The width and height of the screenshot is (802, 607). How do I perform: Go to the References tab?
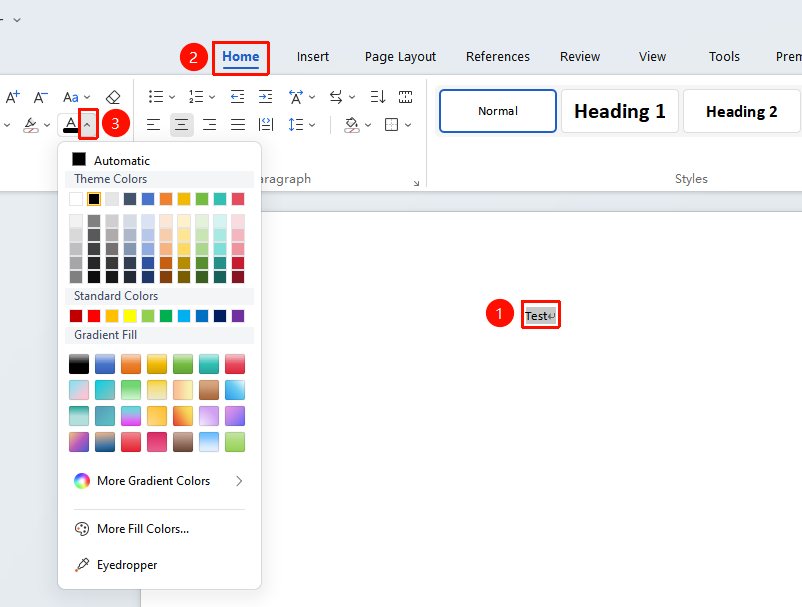coord(498,56)
